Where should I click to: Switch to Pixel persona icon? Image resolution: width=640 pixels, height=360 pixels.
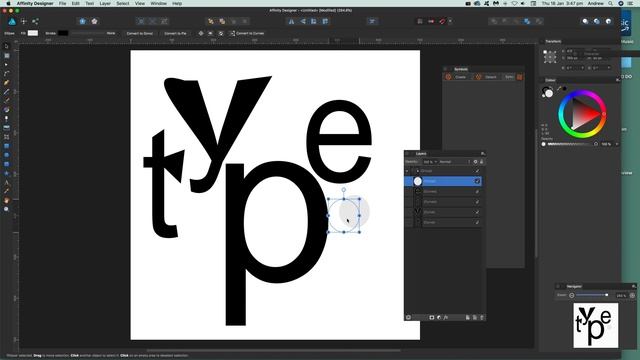pyautogui.click(x=24, y=21)
